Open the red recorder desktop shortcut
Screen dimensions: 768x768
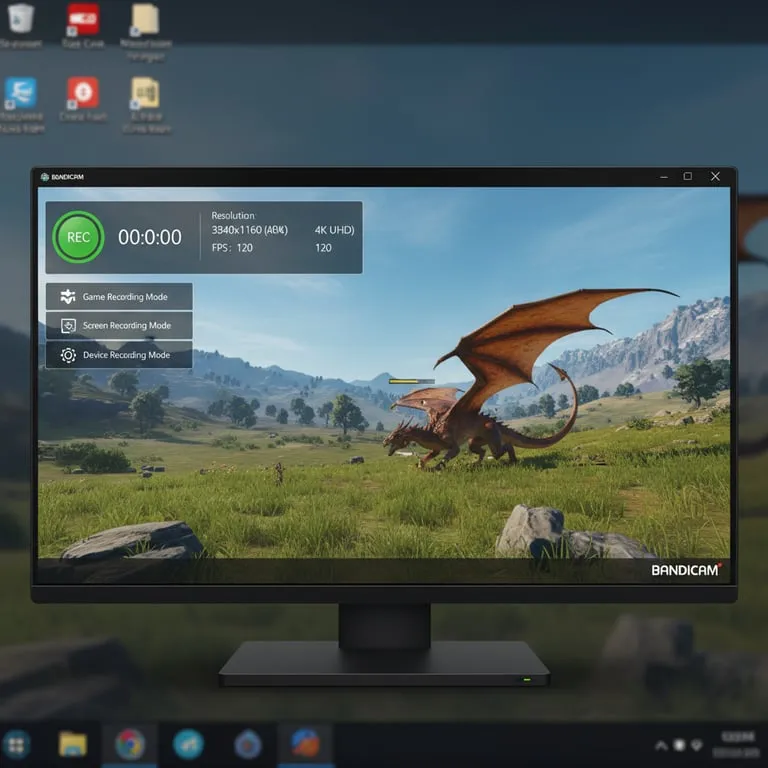coord(83,19)
